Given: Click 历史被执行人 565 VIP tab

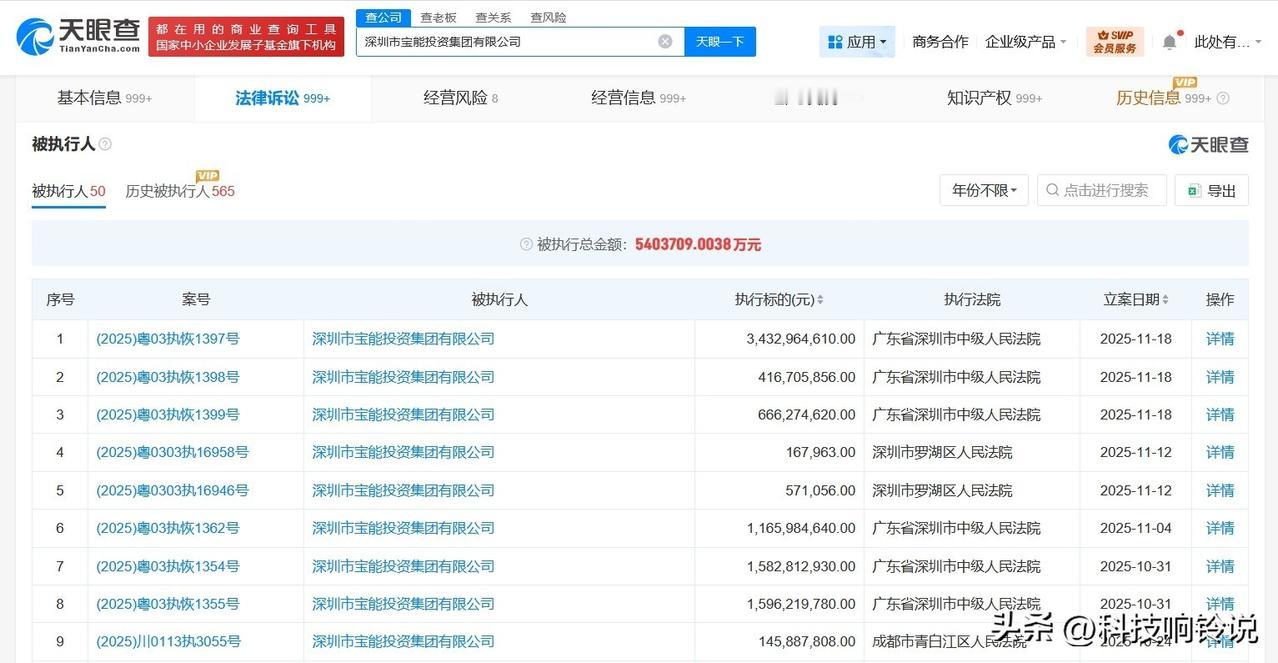Looking at the screenshot, I should [180, 191].
